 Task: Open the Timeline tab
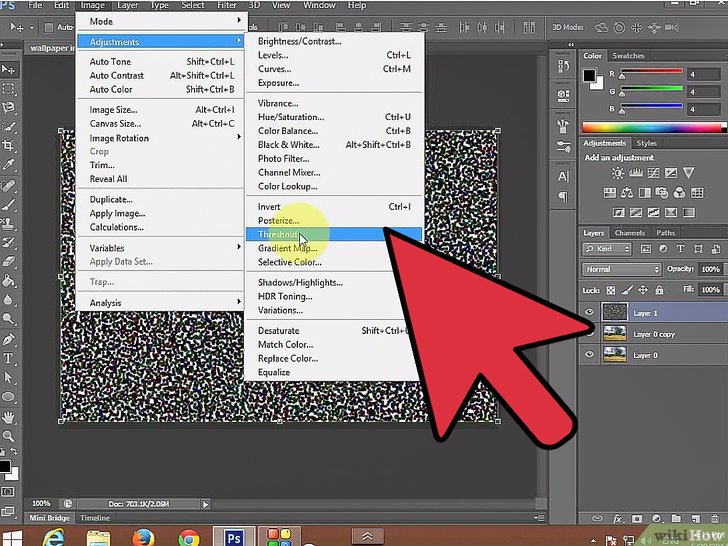95,518
